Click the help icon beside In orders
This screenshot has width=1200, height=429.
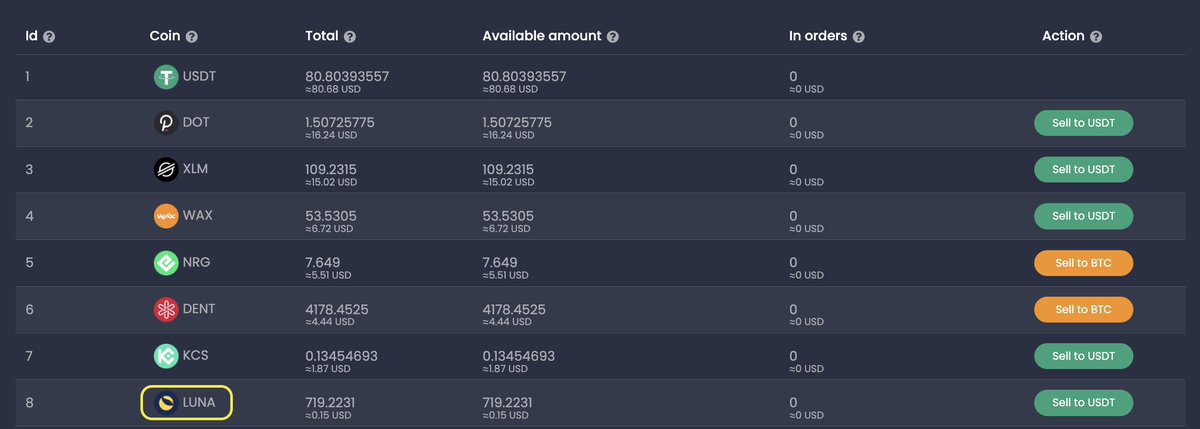pyautogui.click(x=859, y=36)
